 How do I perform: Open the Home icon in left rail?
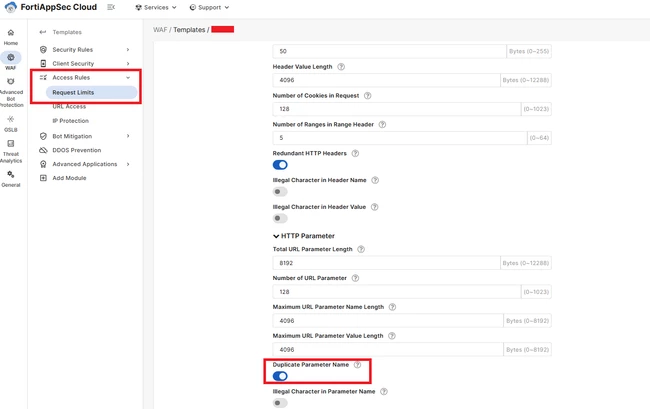tap(11, 33)
